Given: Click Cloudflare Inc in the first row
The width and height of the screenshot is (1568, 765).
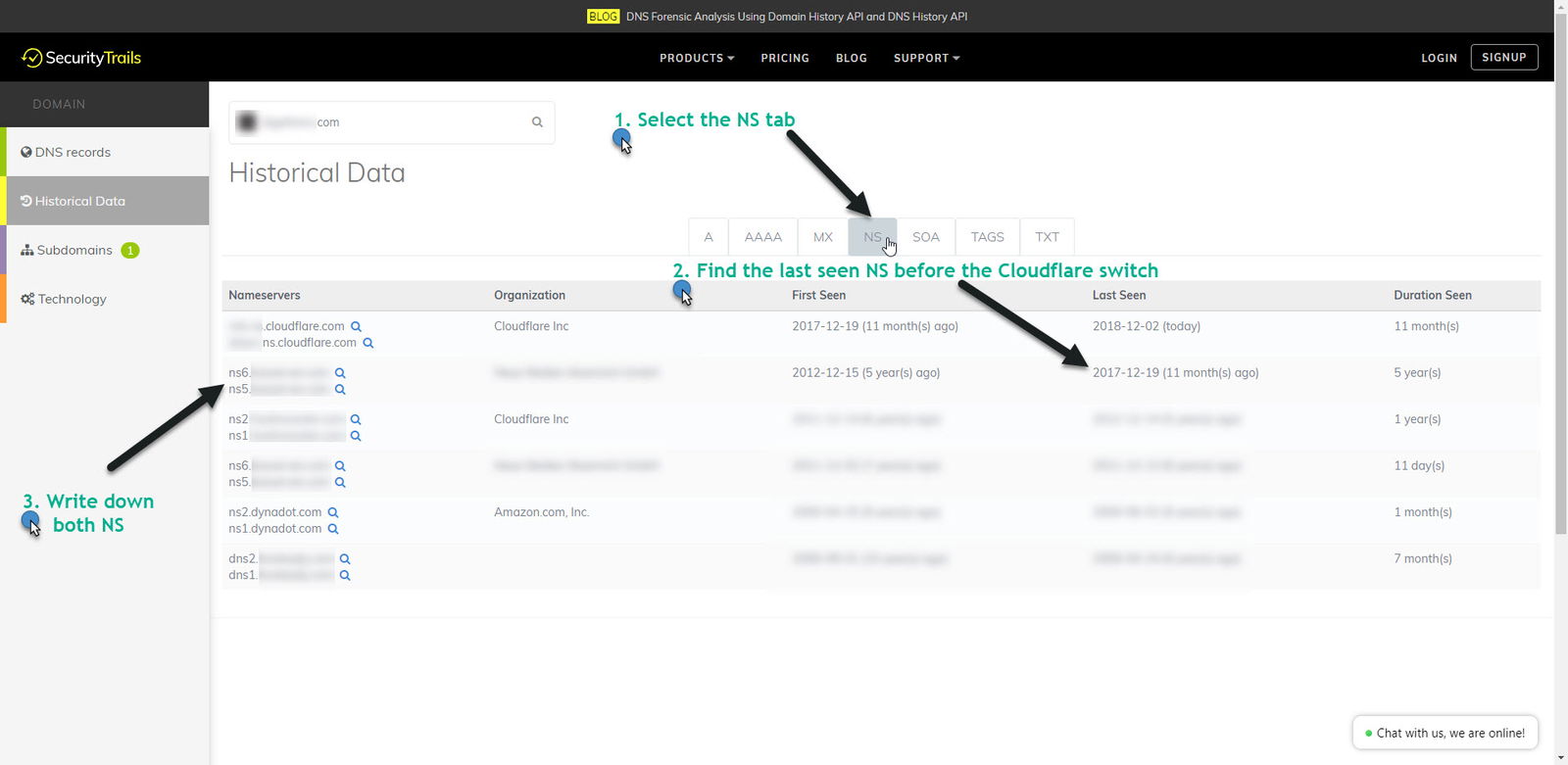Looking at the screenshot, I should pyautogui.click(x=531, y=326).
